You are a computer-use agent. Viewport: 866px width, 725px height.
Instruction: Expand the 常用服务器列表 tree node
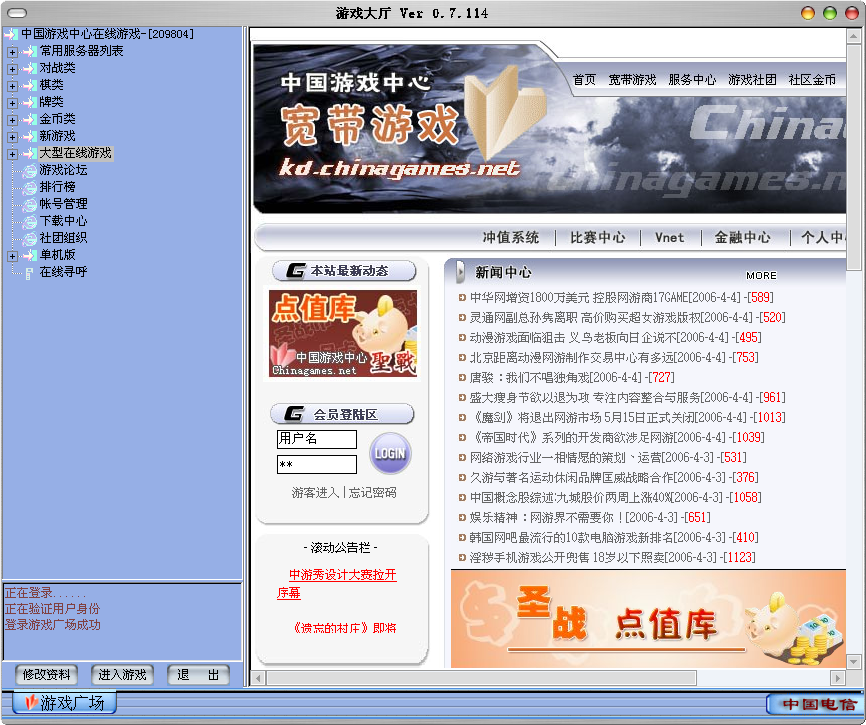12,52
